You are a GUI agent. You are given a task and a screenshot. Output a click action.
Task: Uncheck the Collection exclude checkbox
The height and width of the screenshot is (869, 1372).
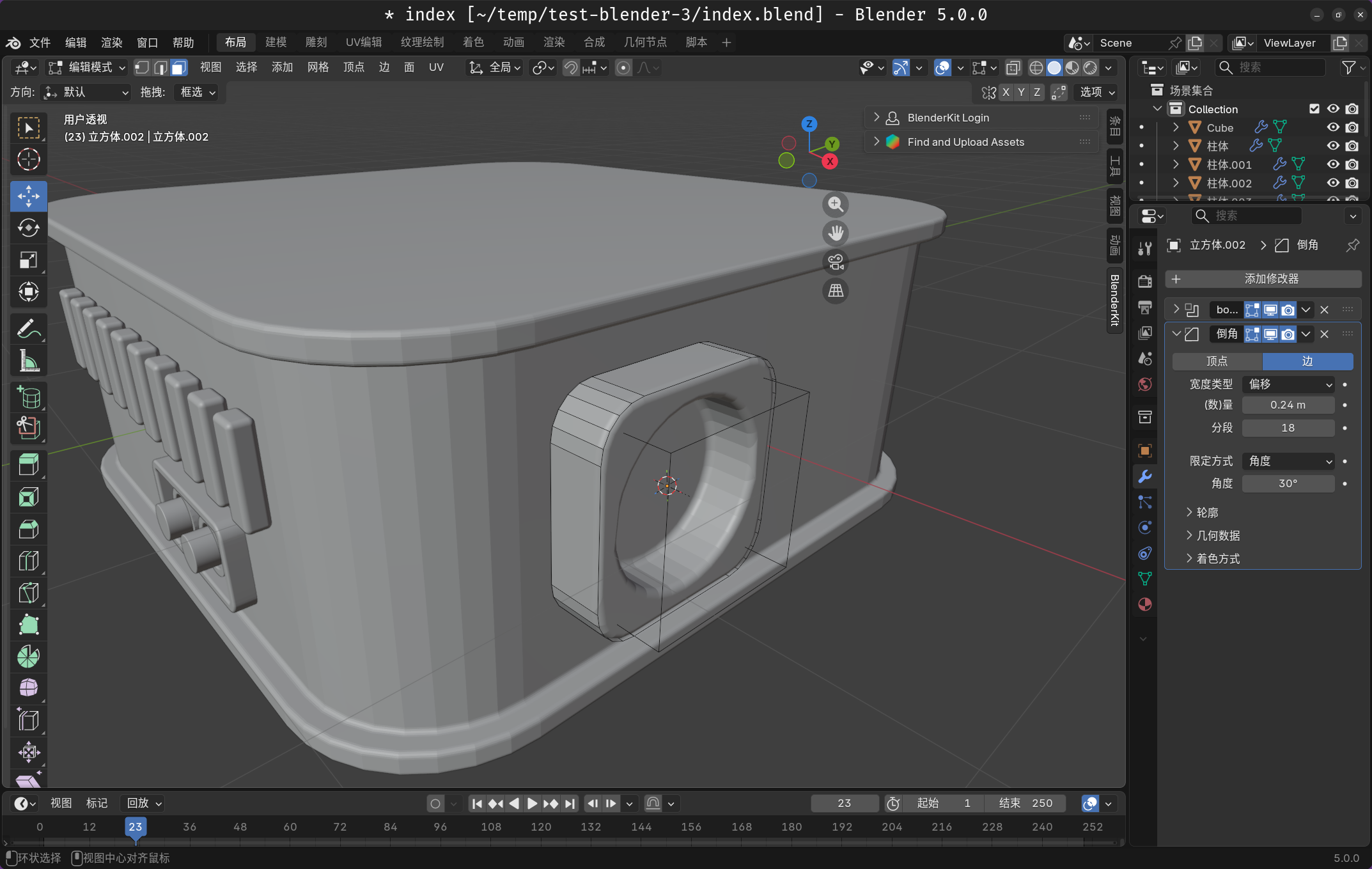click(1314, 109)
